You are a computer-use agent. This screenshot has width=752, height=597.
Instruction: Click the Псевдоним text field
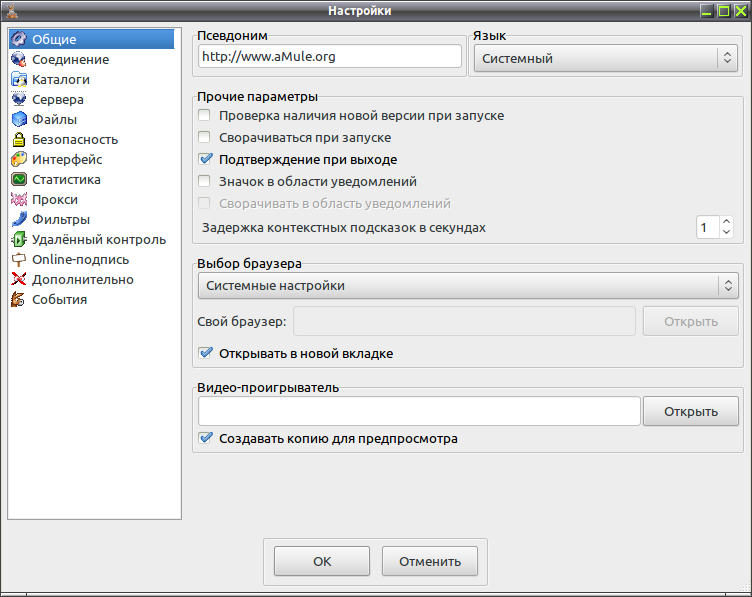click(x=330, y=57)
